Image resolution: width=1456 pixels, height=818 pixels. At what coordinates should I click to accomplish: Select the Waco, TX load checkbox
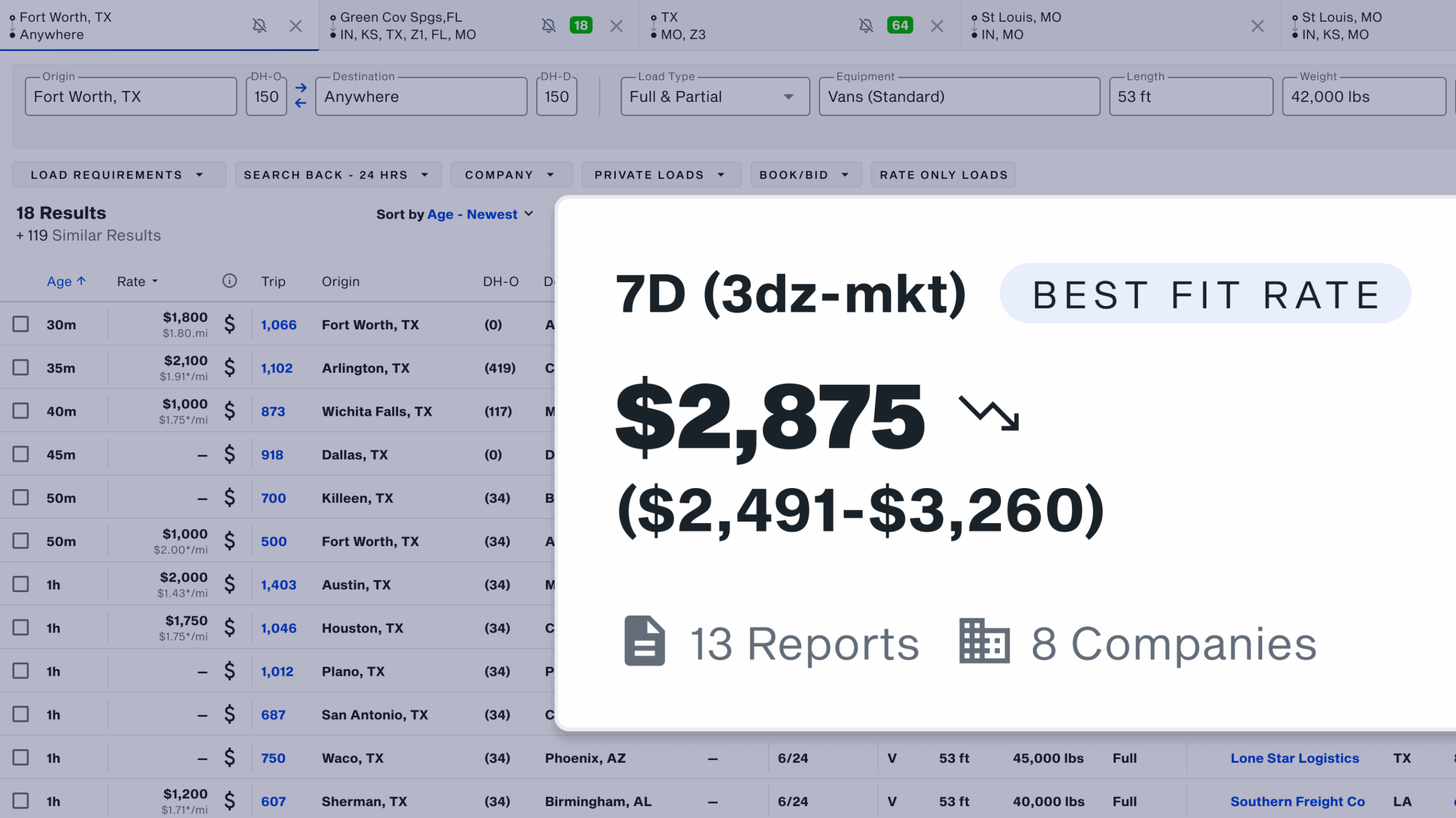tap(20, 757)
